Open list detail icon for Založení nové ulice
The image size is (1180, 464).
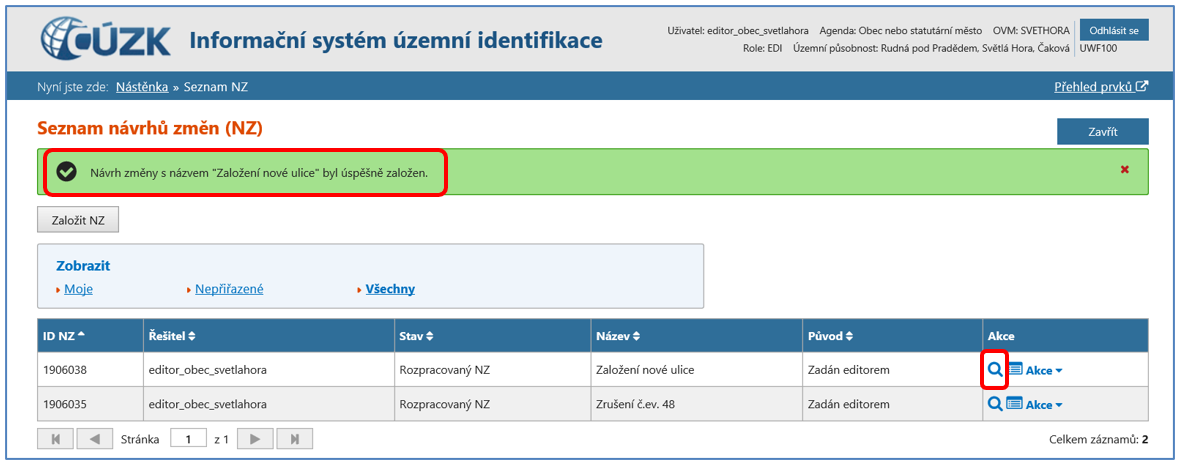pos(1014,370)
